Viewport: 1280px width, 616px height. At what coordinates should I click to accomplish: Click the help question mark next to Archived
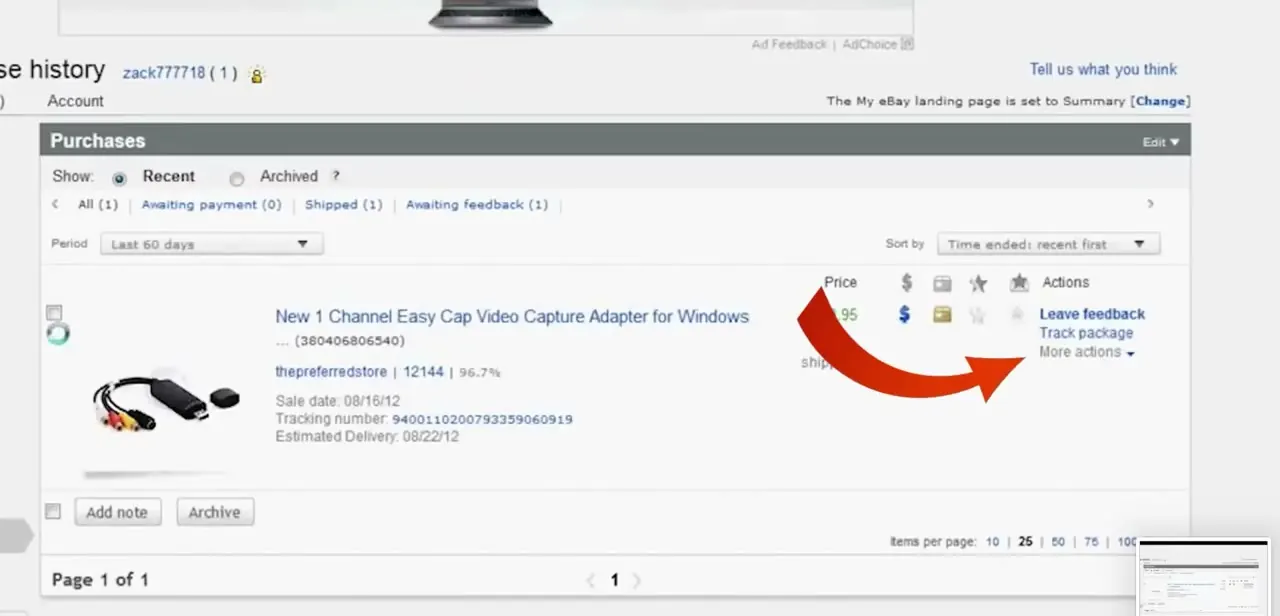tap(336, 176)
